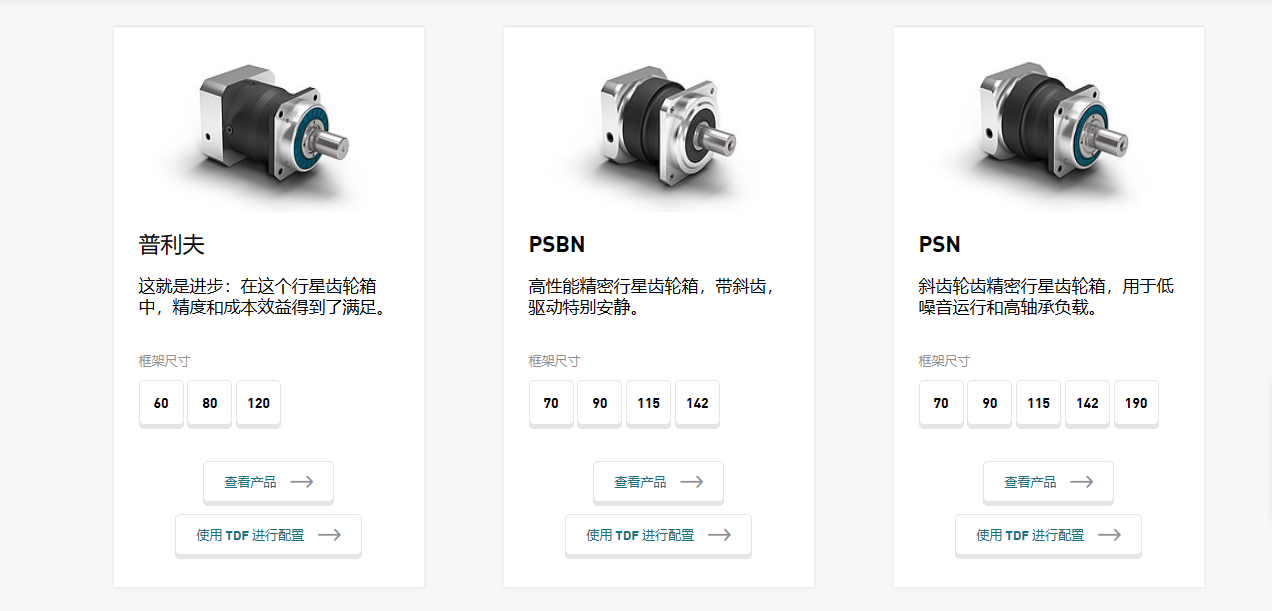Image resolution: width=1272 pixels, height=611 pixels.
Task: Click the PSBN product title
Action: (557, 245)
